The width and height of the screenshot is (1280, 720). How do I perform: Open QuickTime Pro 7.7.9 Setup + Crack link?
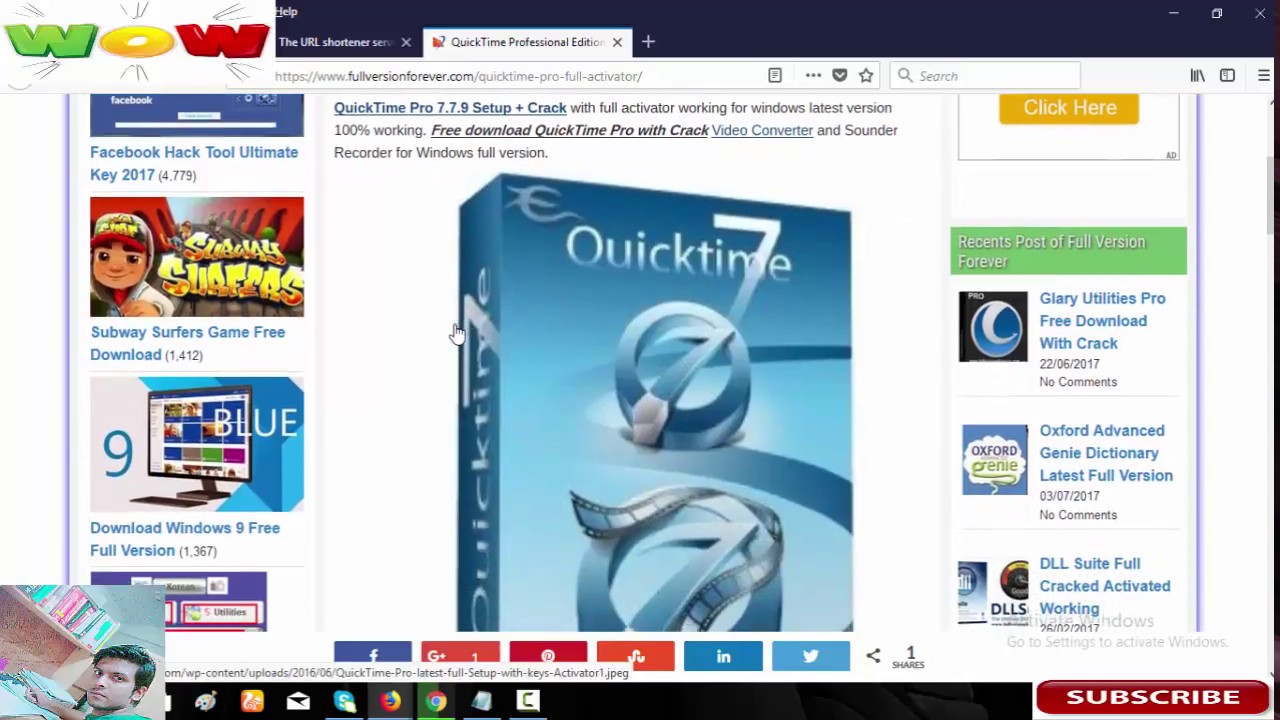(450, 108)
